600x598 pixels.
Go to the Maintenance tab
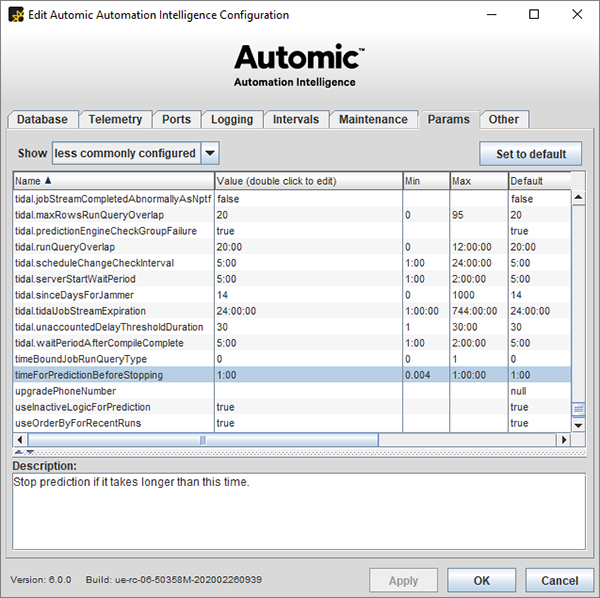pyautogui.click(x=373, y=119)
